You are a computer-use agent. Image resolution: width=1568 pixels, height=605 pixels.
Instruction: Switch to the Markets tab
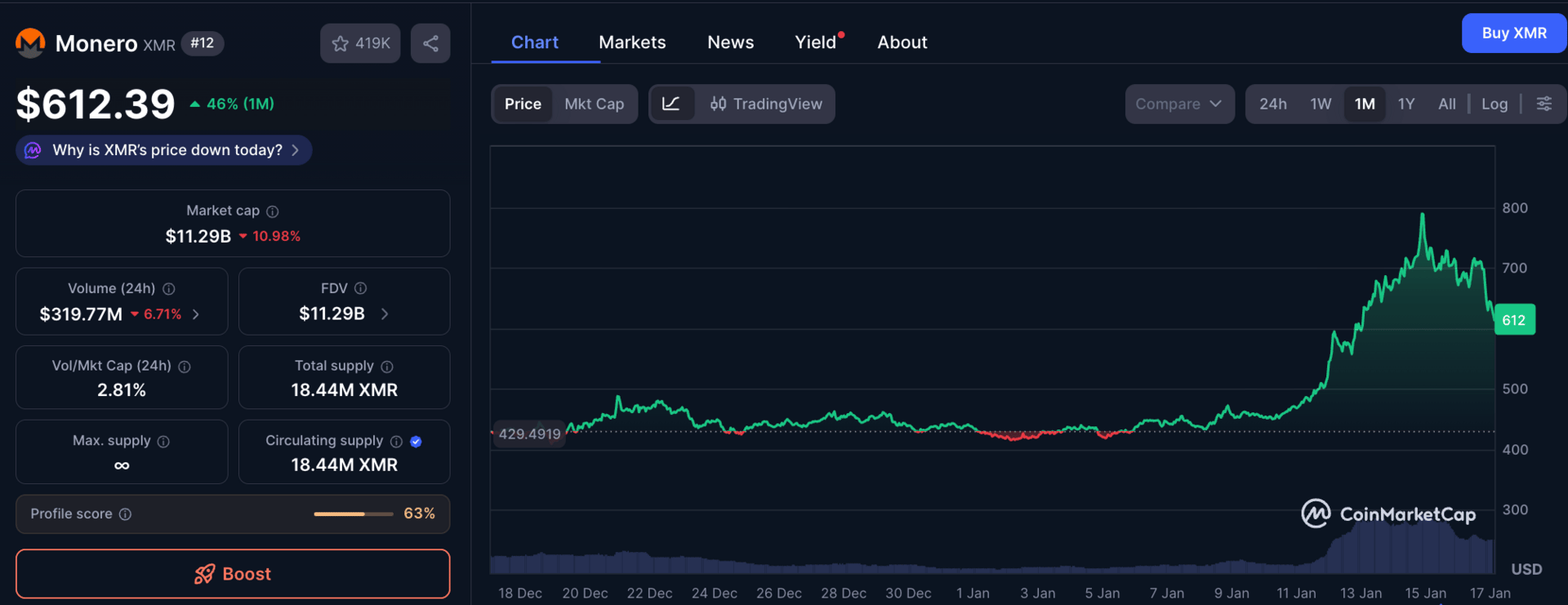(x=632, y=42)
